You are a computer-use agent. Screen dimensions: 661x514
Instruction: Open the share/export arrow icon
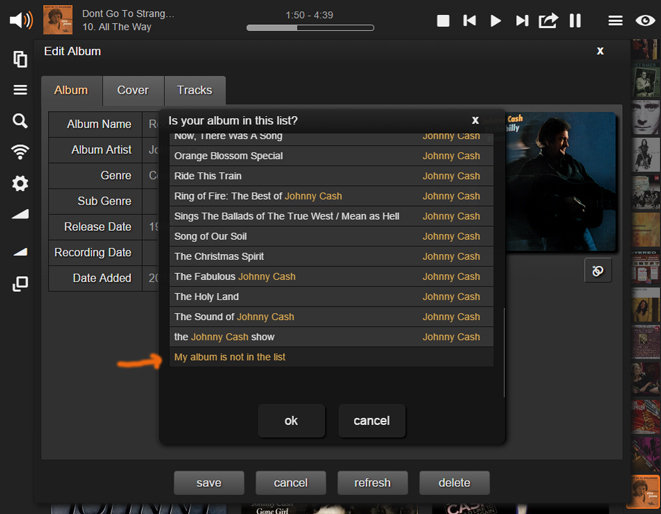[548, 20]
